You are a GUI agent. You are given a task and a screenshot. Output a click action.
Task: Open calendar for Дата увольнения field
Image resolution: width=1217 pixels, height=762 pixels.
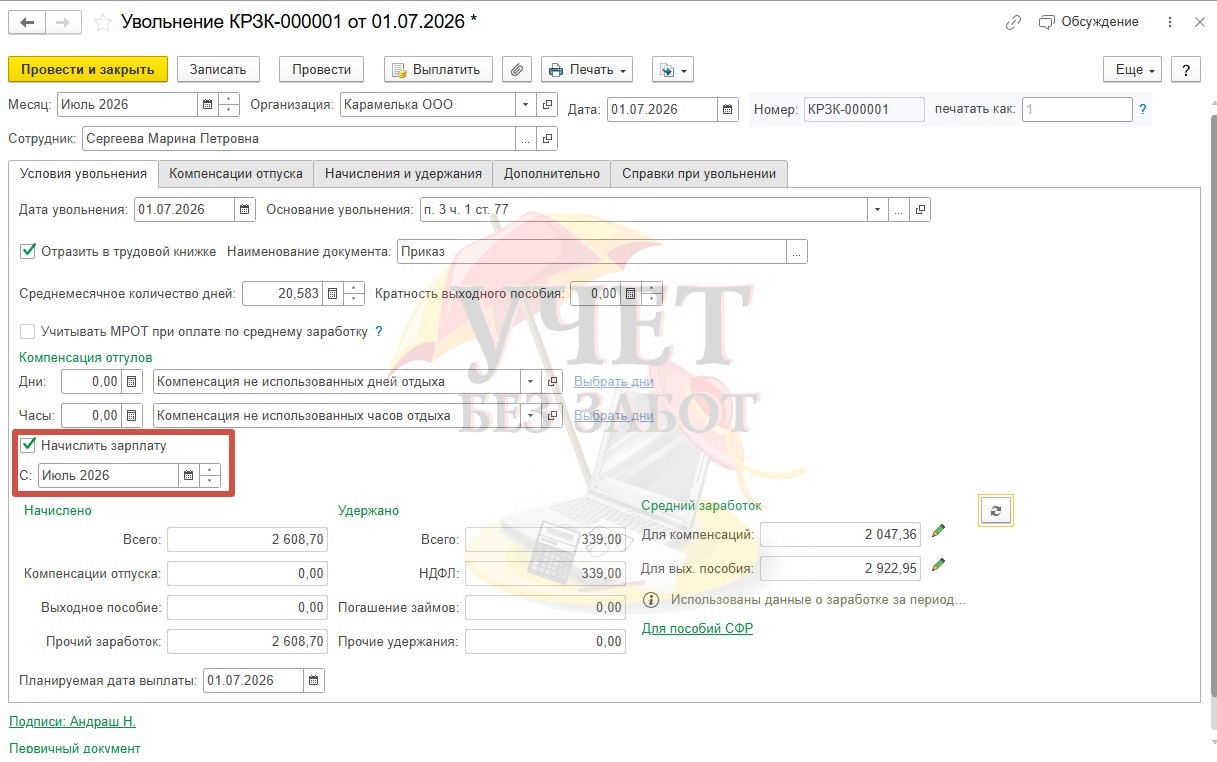coord(245,210)
